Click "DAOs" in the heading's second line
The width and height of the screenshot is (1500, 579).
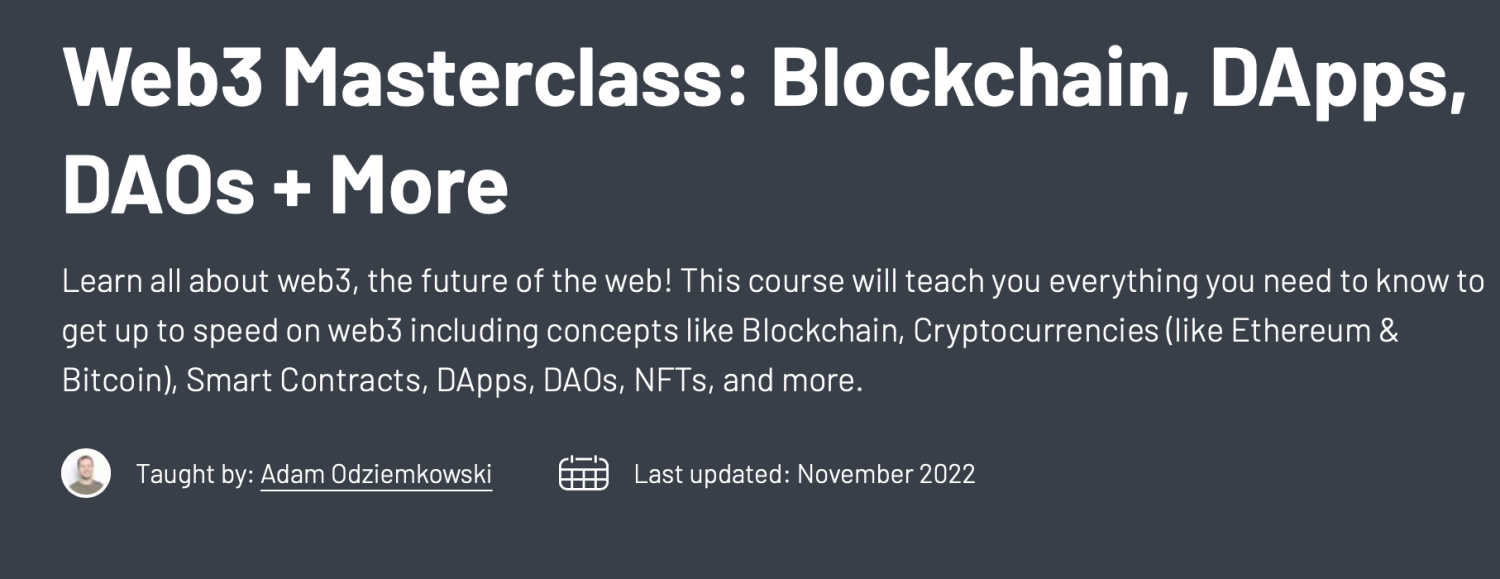click(158, 184)
